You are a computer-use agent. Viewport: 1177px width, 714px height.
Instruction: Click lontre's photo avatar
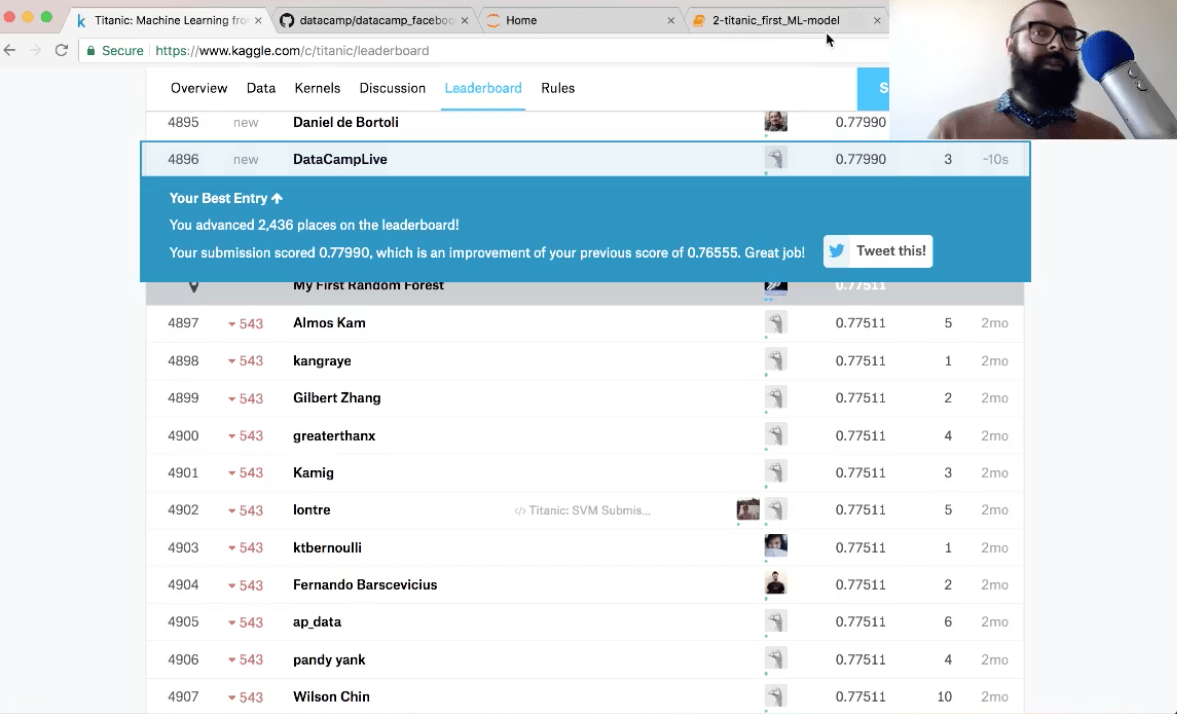748,510
